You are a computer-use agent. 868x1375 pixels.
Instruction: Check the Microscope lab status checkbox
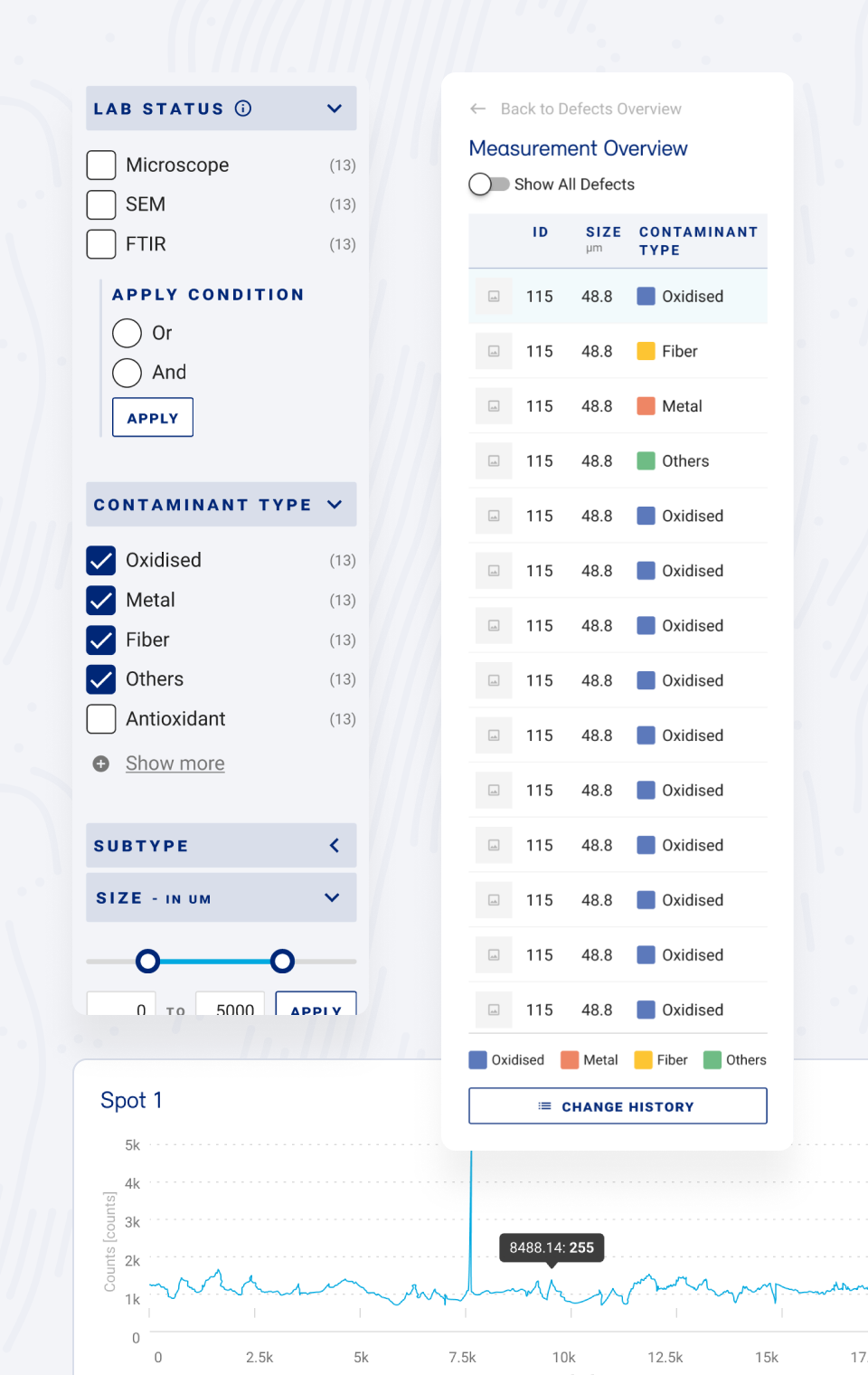coord(101,166)
